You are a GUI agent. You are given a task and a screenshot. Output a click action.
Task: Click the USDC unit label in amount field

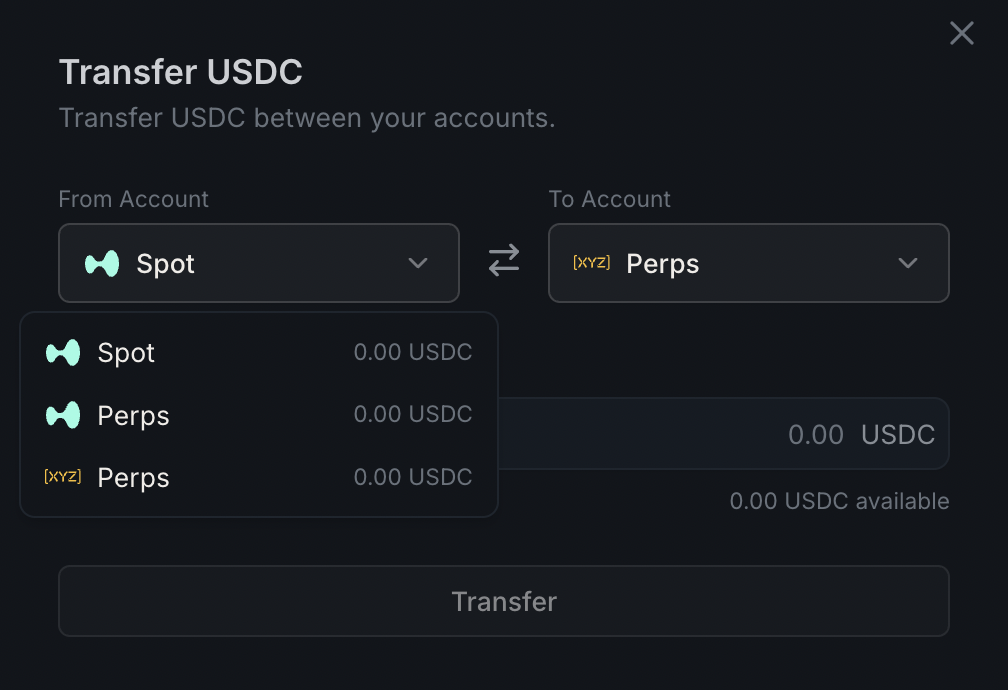click(x=898, y=434)
